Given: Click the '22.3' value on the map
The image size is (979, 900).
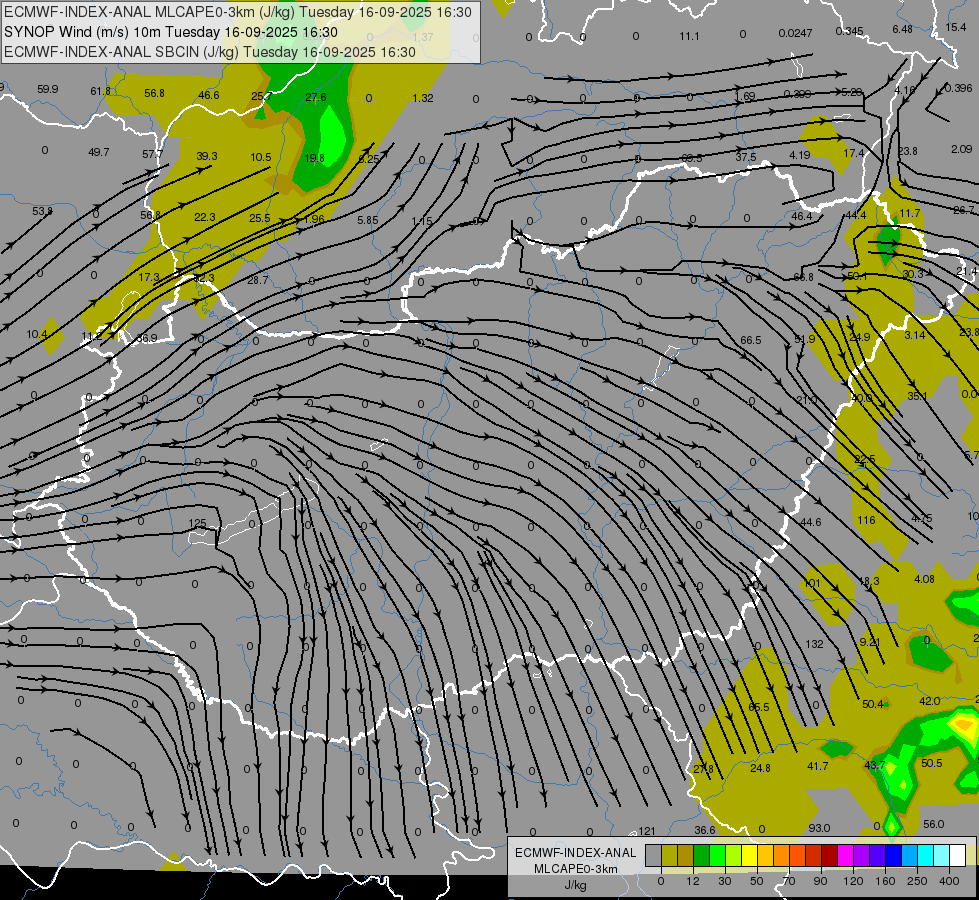Looking at the screenshot, I should pos(205,217).
